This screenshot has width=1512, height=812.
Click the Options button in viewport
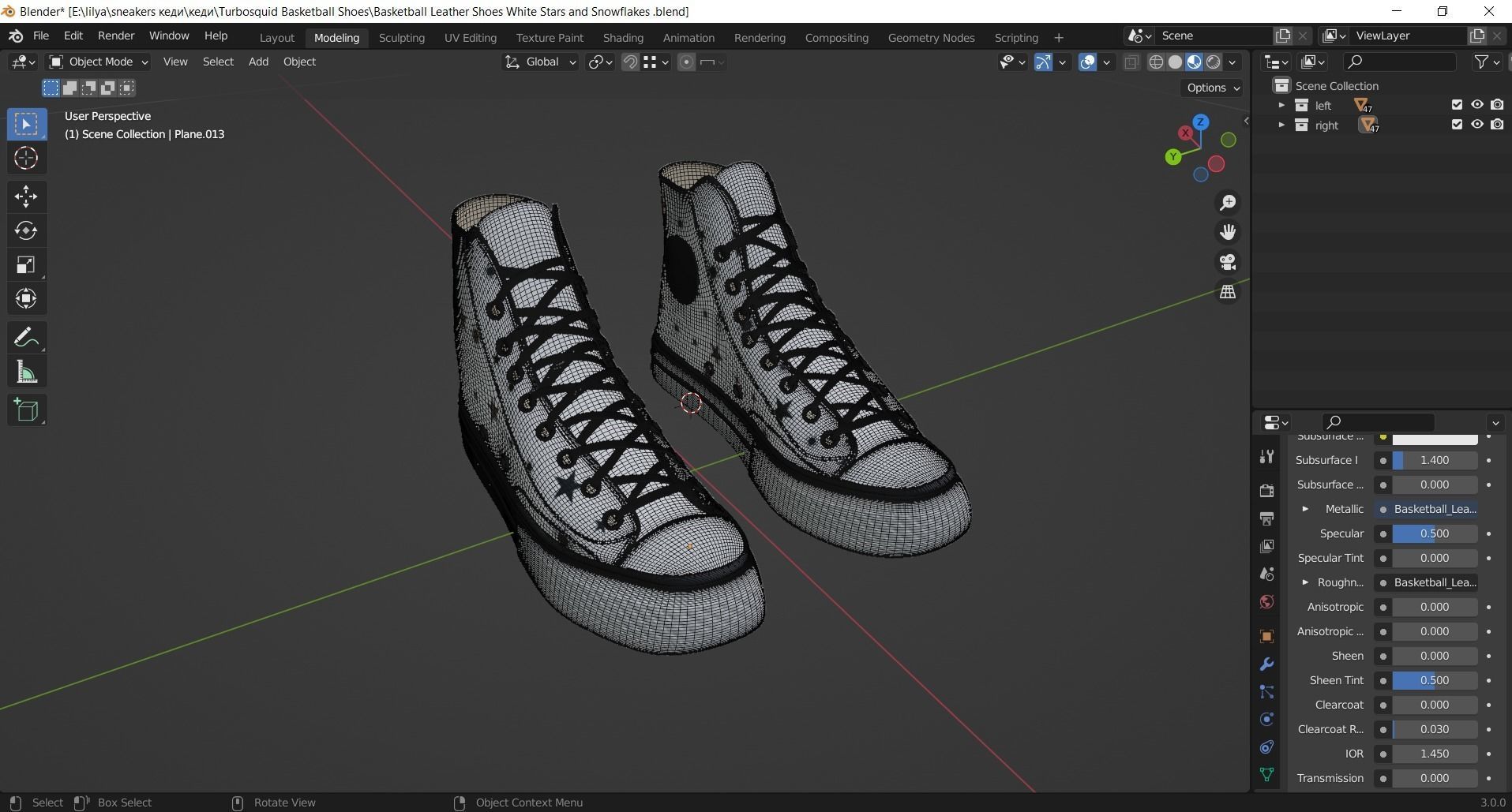tap(1213, 88)
